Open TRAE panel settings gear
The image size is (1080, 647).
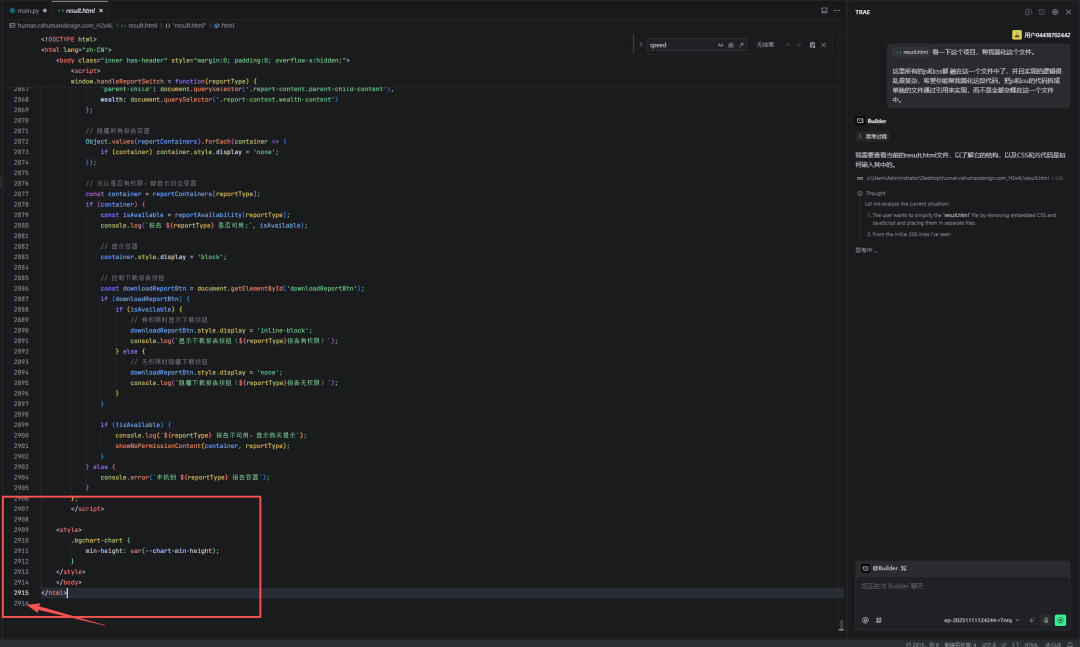coord(1054,12)
